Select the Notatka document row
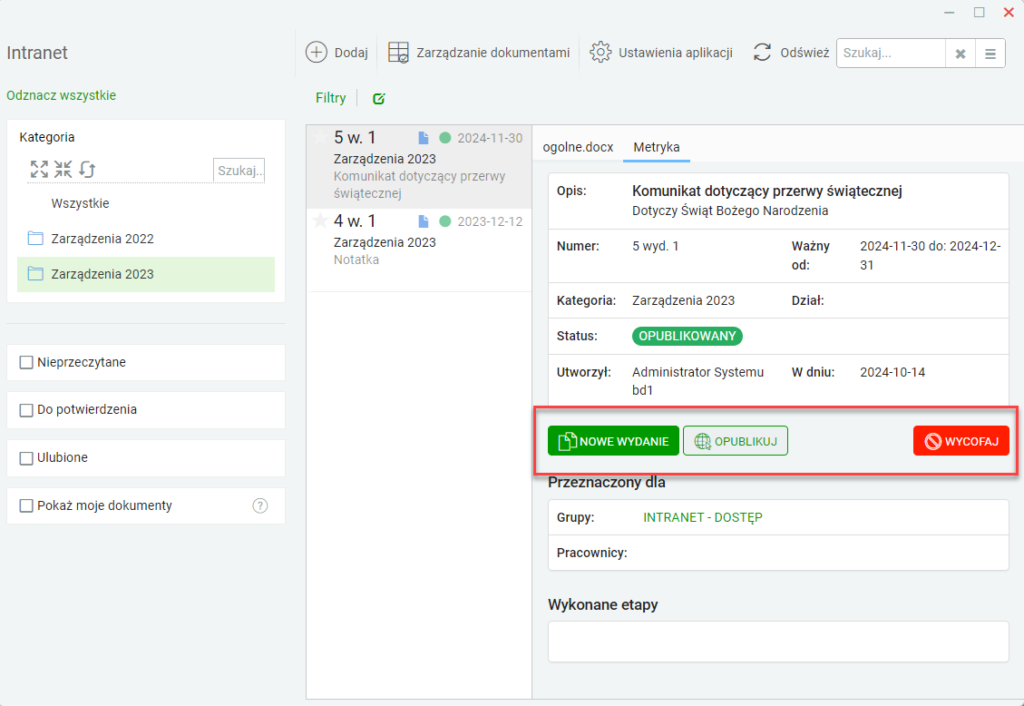 419,250
